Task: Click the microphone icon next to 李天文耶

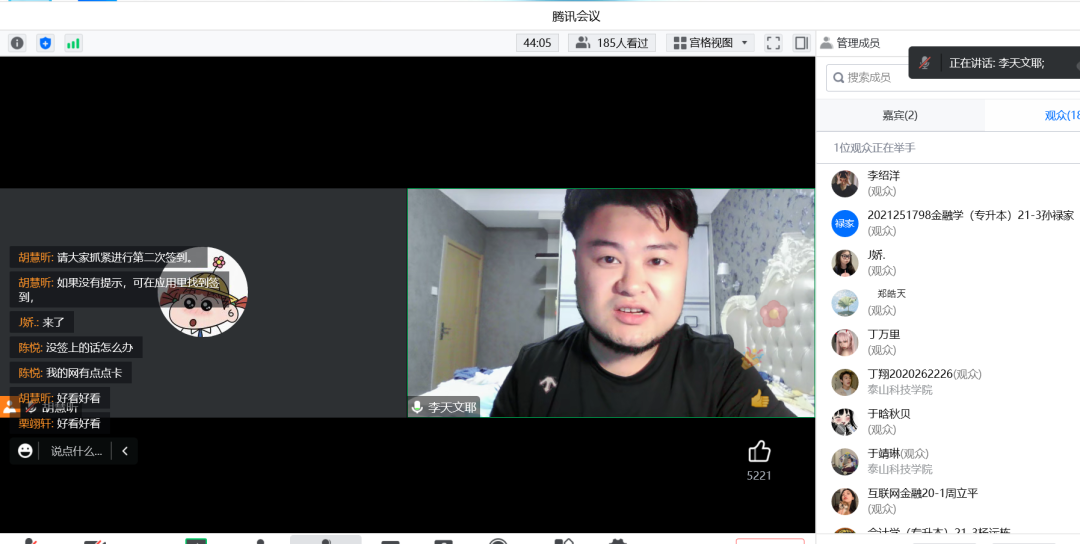Action: tap(417, 407)
